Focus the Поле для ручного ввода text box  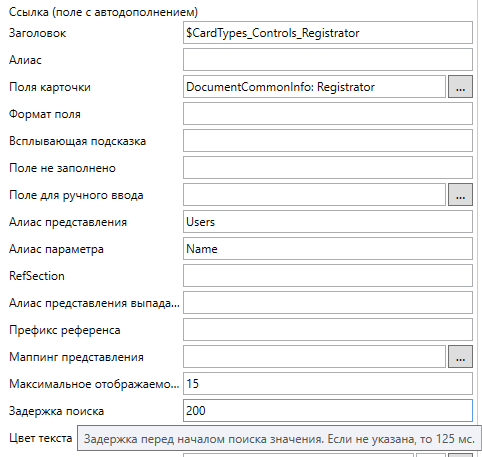tap(314, 195)
